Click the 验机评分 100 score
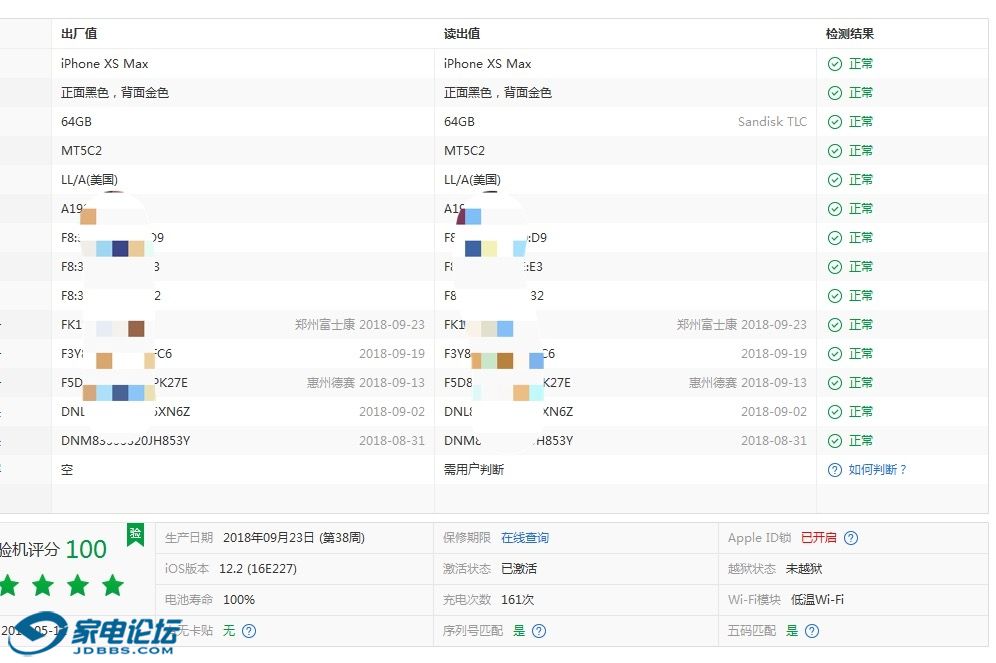This screenshot has width=996, height=663. coord(53,549)
